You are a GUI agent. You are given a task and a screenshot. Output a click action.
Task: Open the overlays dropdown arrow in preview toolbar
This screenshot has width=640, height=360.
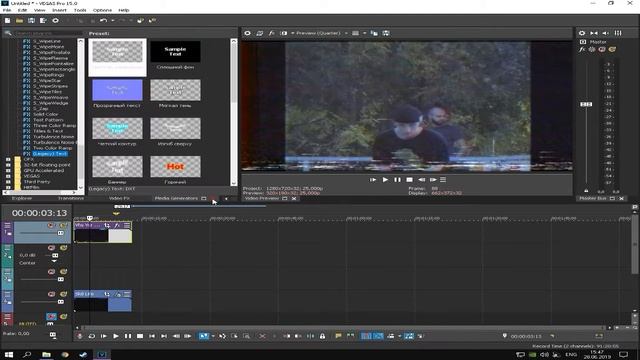(364, 33)
